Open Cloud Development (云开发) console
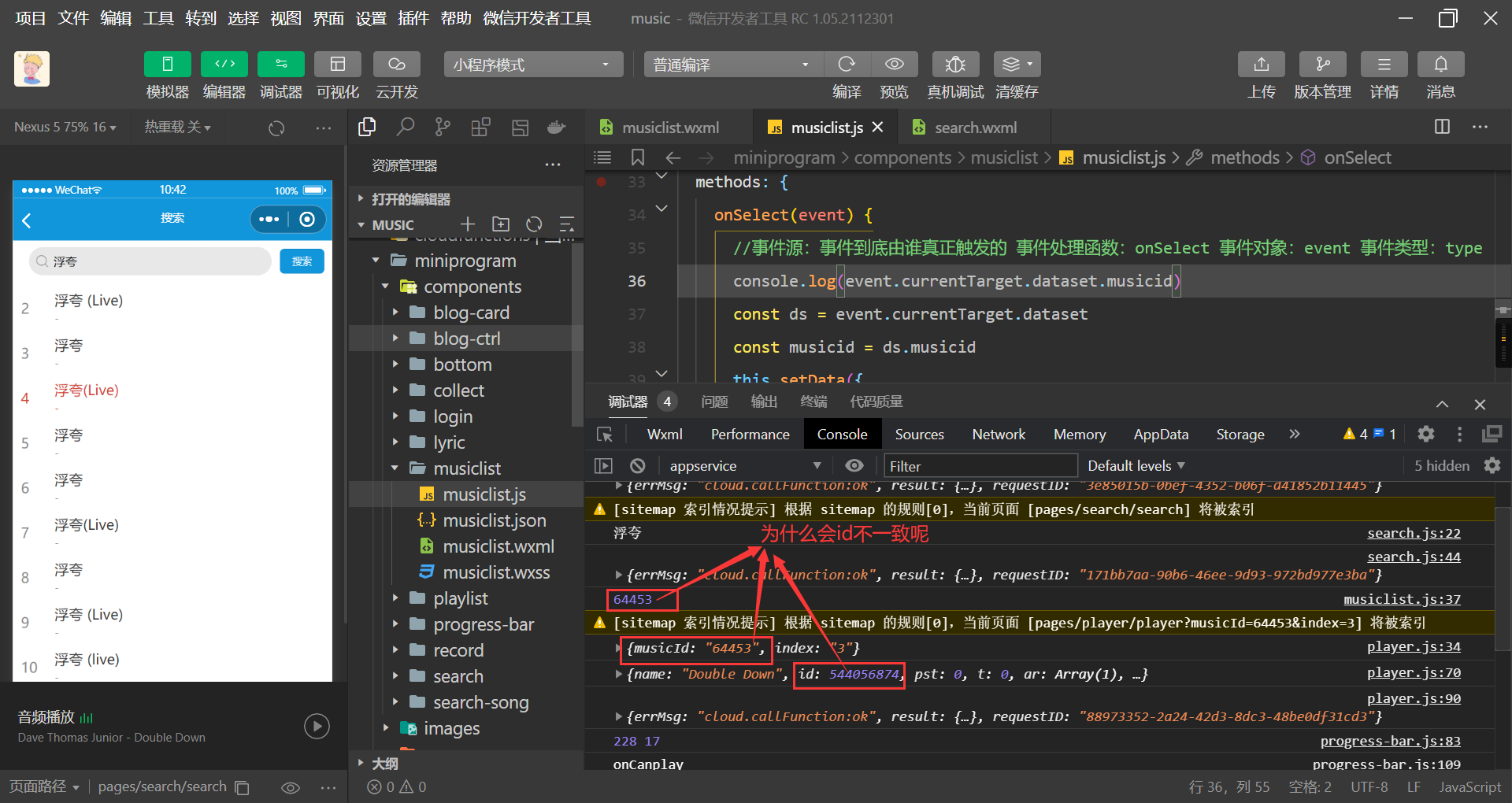 click(396, 65)
